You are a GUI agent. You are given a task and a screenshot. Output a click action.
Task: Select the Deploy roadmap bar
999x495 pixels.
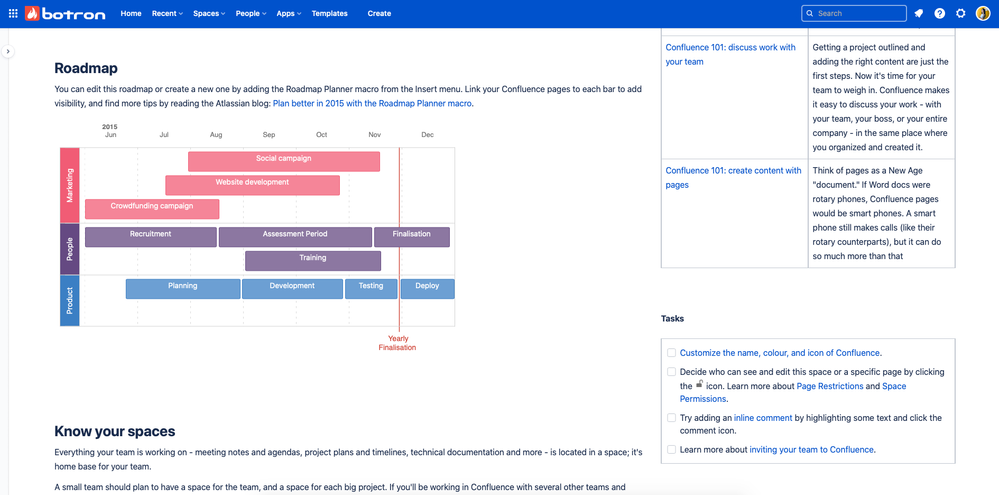pos(428,289)
